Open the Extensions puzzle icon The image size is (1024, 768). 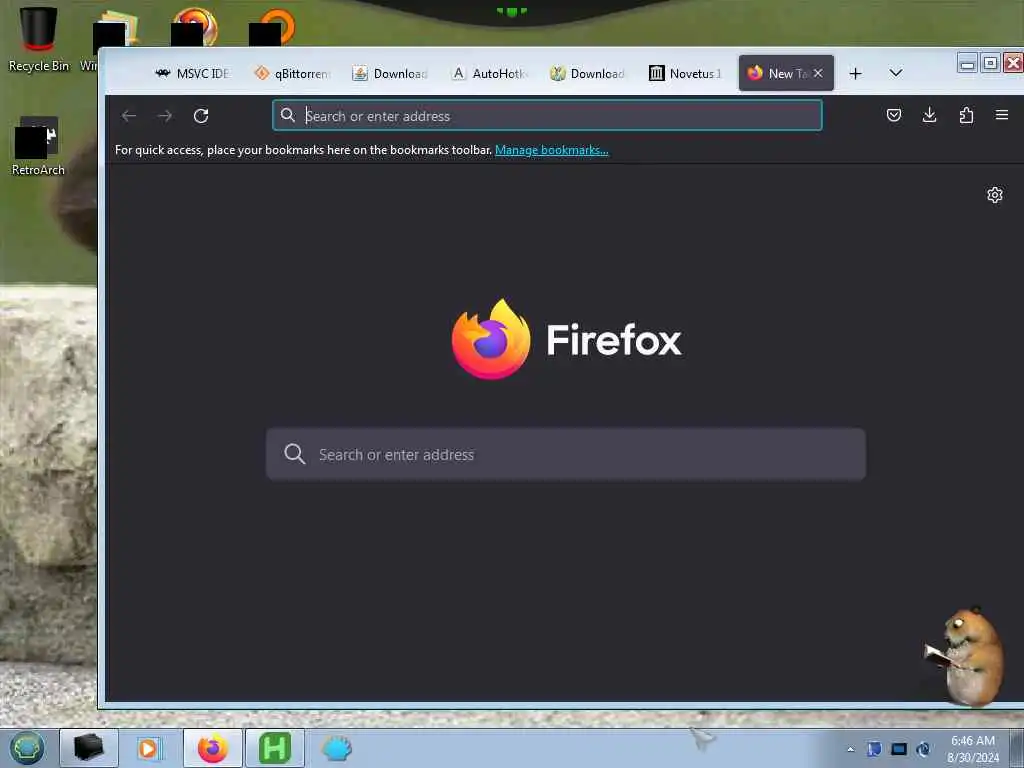pyautogui.click(x=966, y=116)
